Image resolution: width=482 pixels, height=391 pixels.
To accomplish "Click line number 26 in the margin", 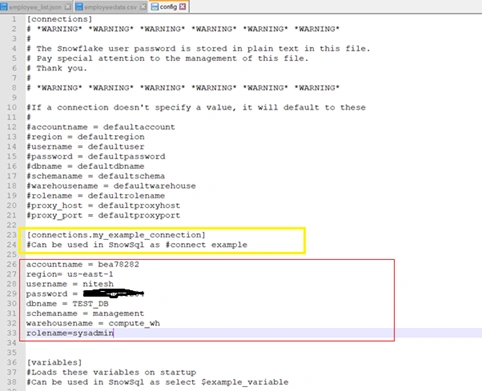I will coord(12,264).
